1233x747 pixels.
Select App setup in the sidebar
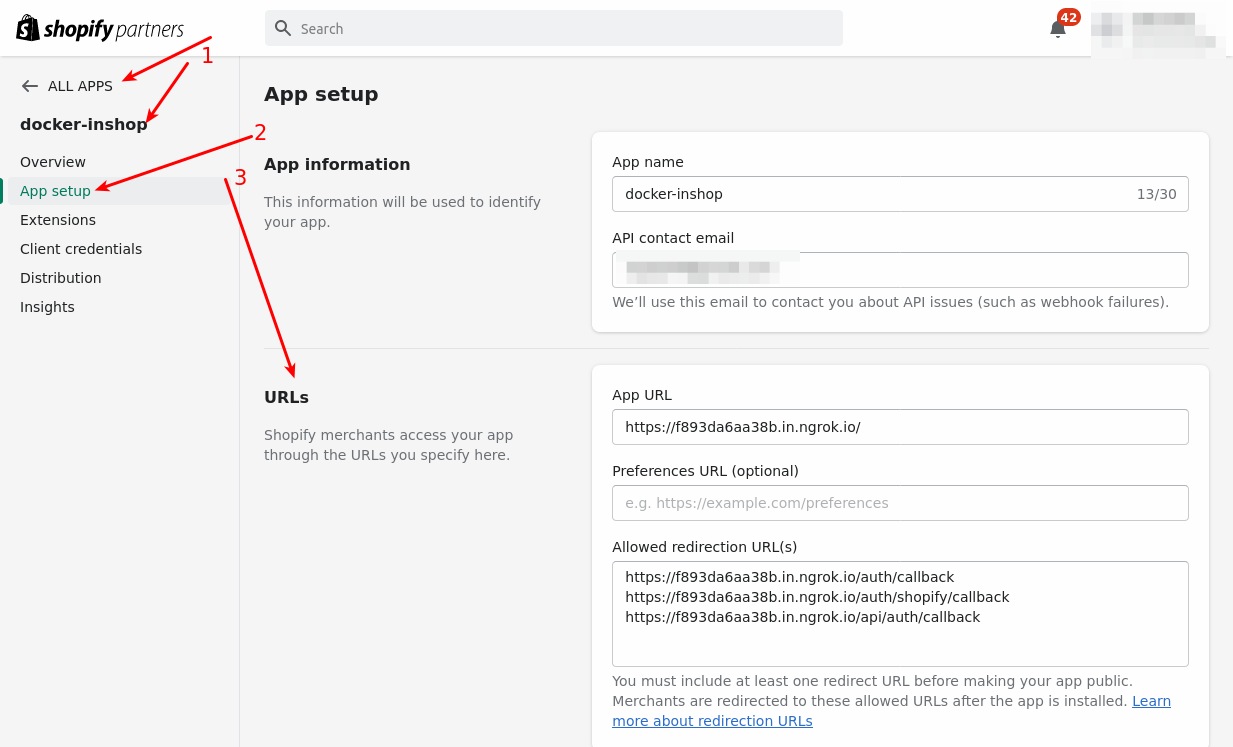pos(55,191)
